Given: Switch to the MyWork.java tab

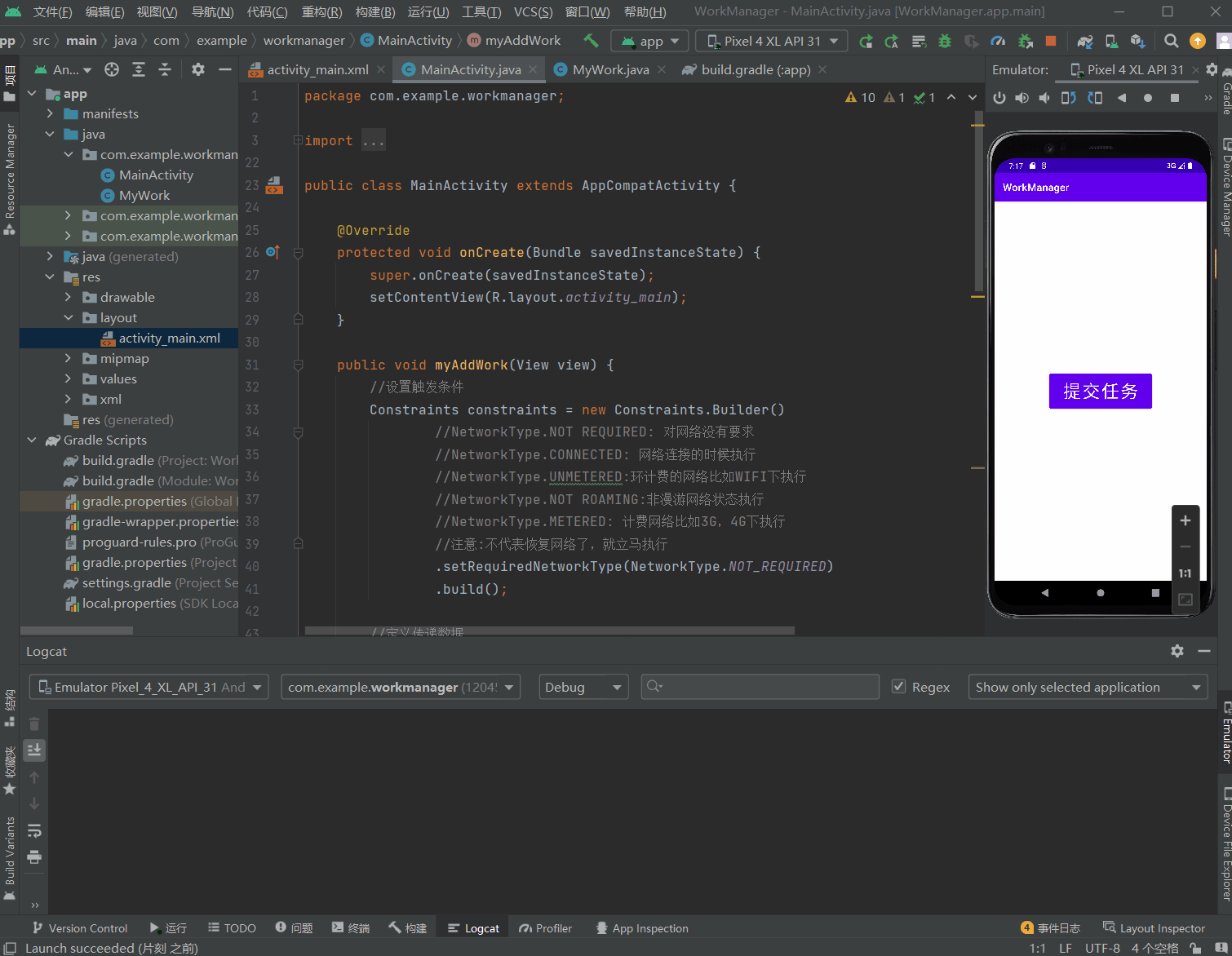Looking at the screenshot, I should pyautogui.click(x=609, y=70).
